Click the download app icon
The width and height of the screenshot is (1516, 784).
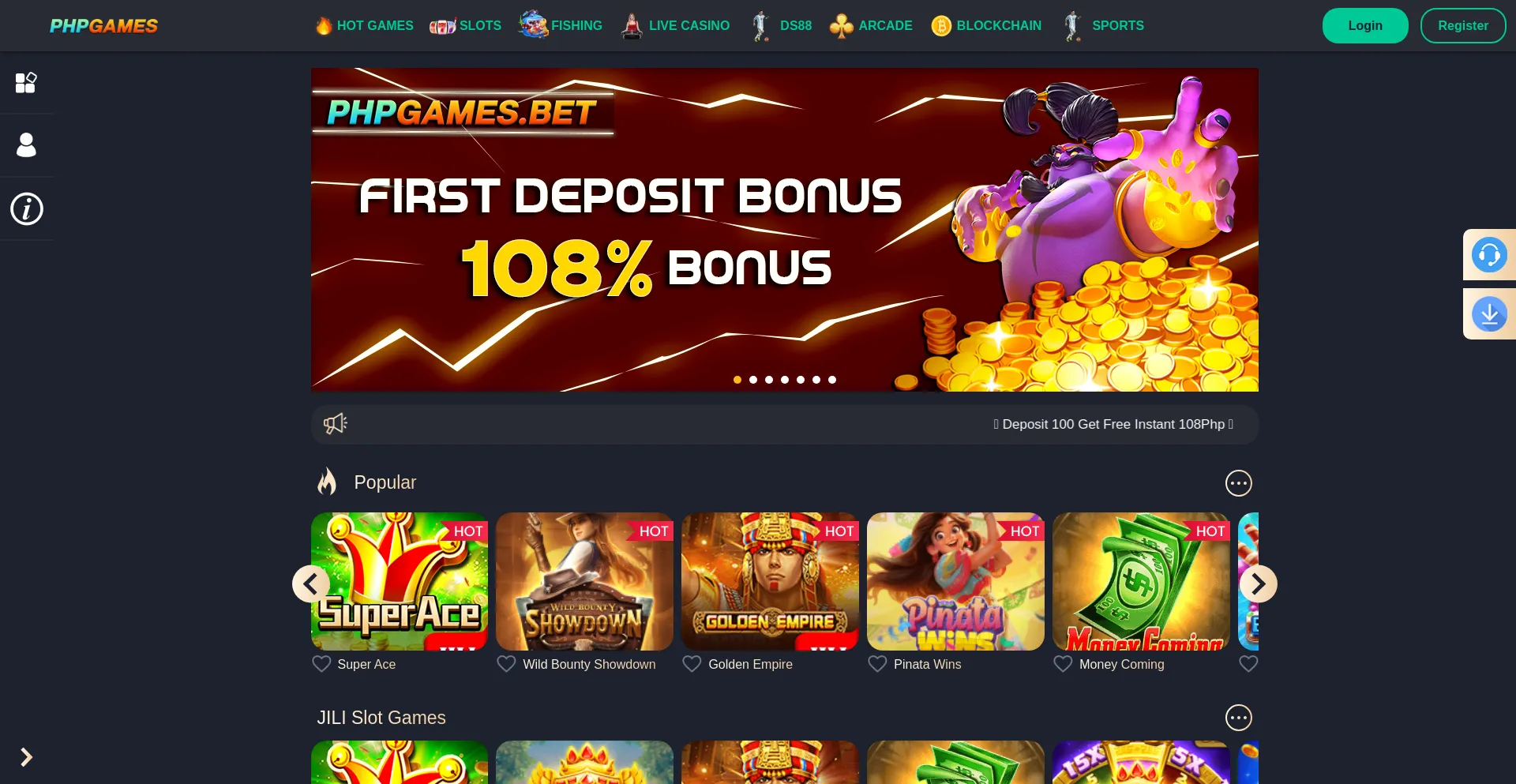1489,314
